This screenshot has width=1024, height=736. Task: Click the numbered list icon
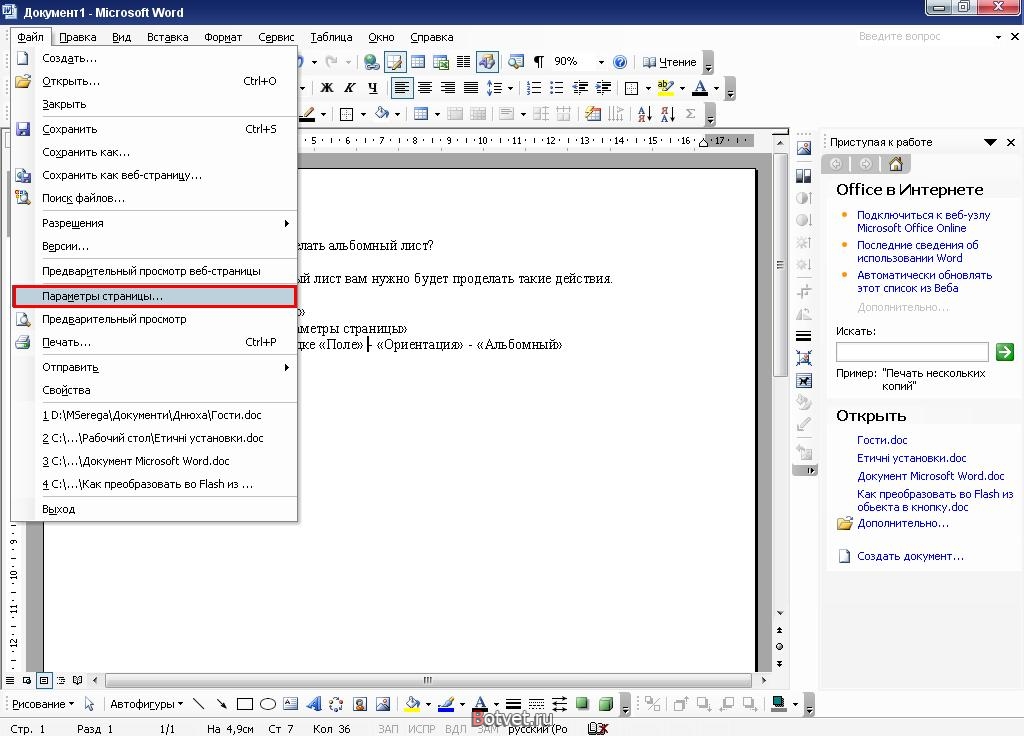pos(533,88)
